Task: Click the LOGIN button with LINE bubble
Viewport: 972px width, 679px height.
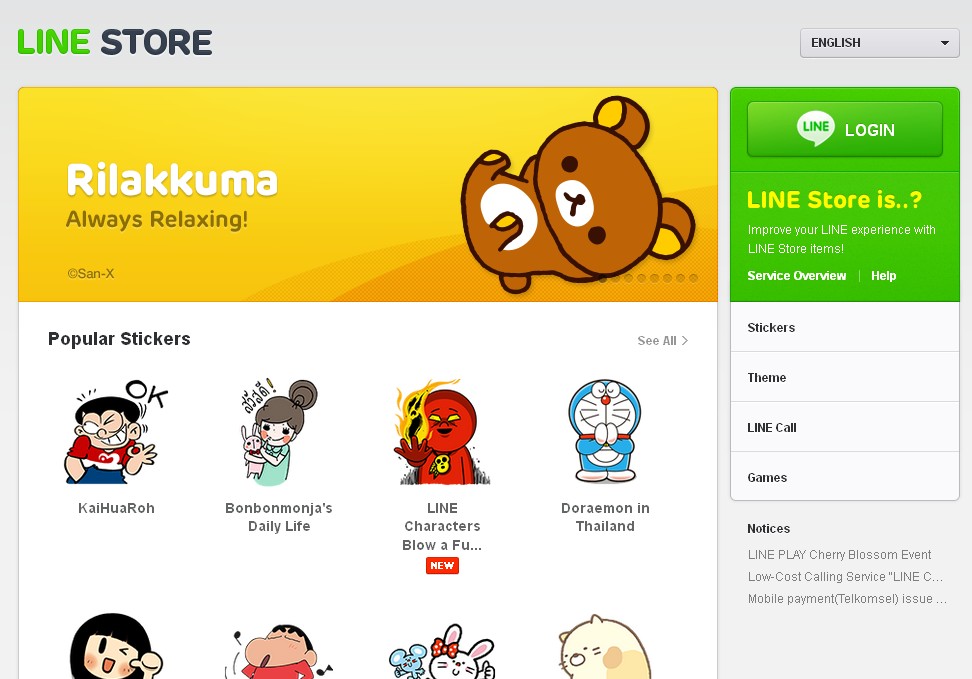Action: [x=844, y=129]
